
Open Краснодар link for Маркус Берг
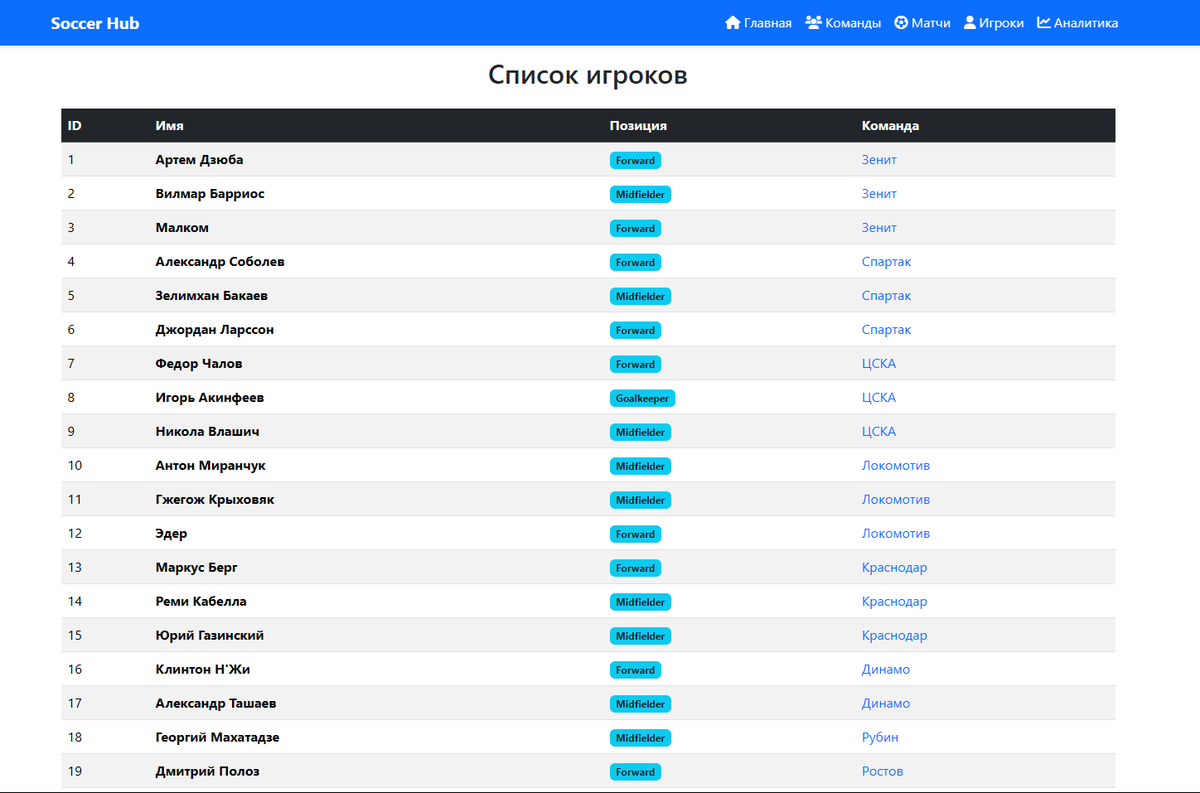point(895,568)
